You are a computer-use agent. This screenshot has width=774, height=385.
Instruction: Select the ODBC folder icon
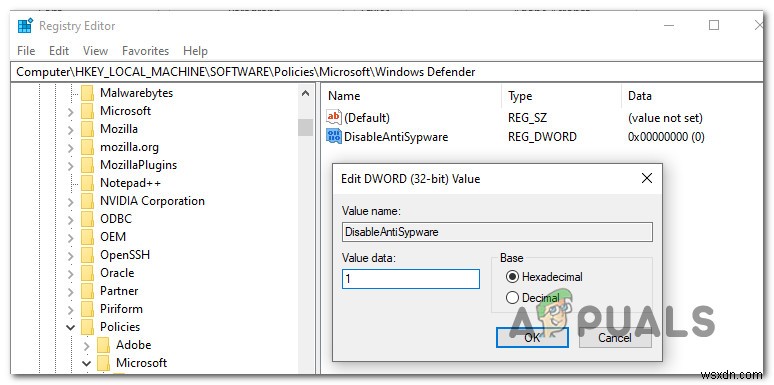(x=87, y=219)
